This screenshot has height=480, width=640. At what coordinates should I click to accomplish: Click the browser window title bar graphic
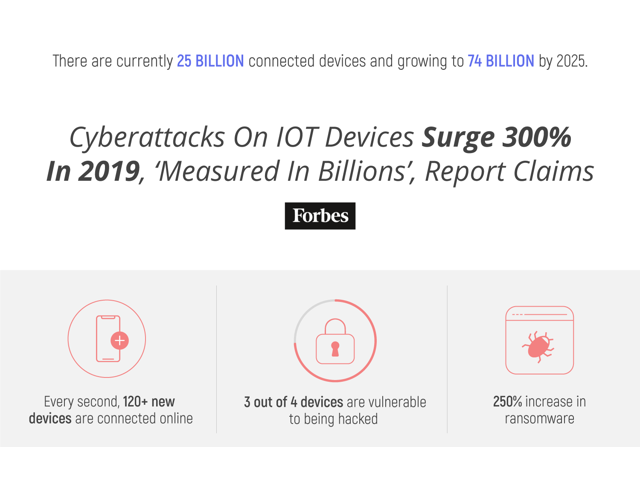click(540, 314)
